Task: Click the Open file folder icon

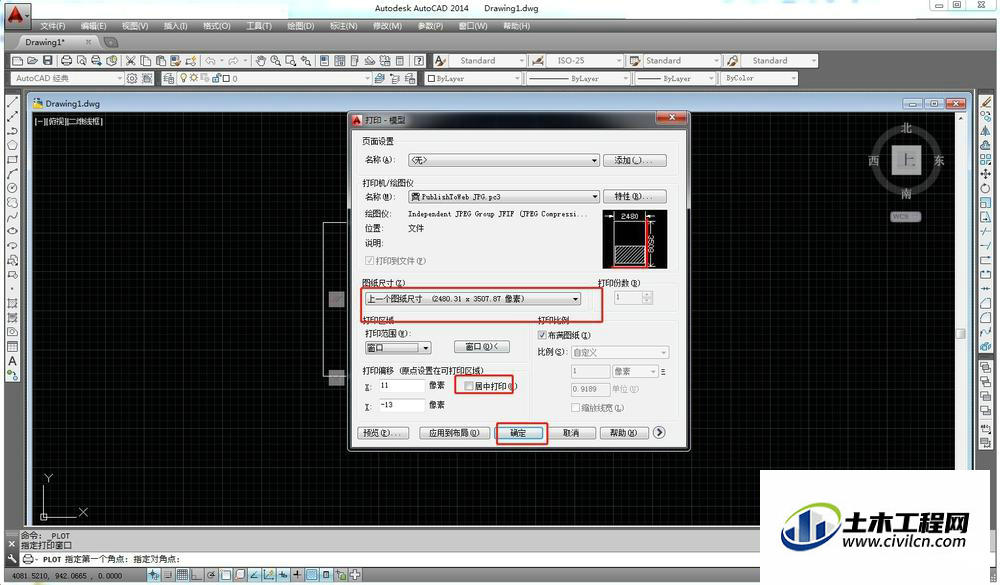Action: [32, 61]
